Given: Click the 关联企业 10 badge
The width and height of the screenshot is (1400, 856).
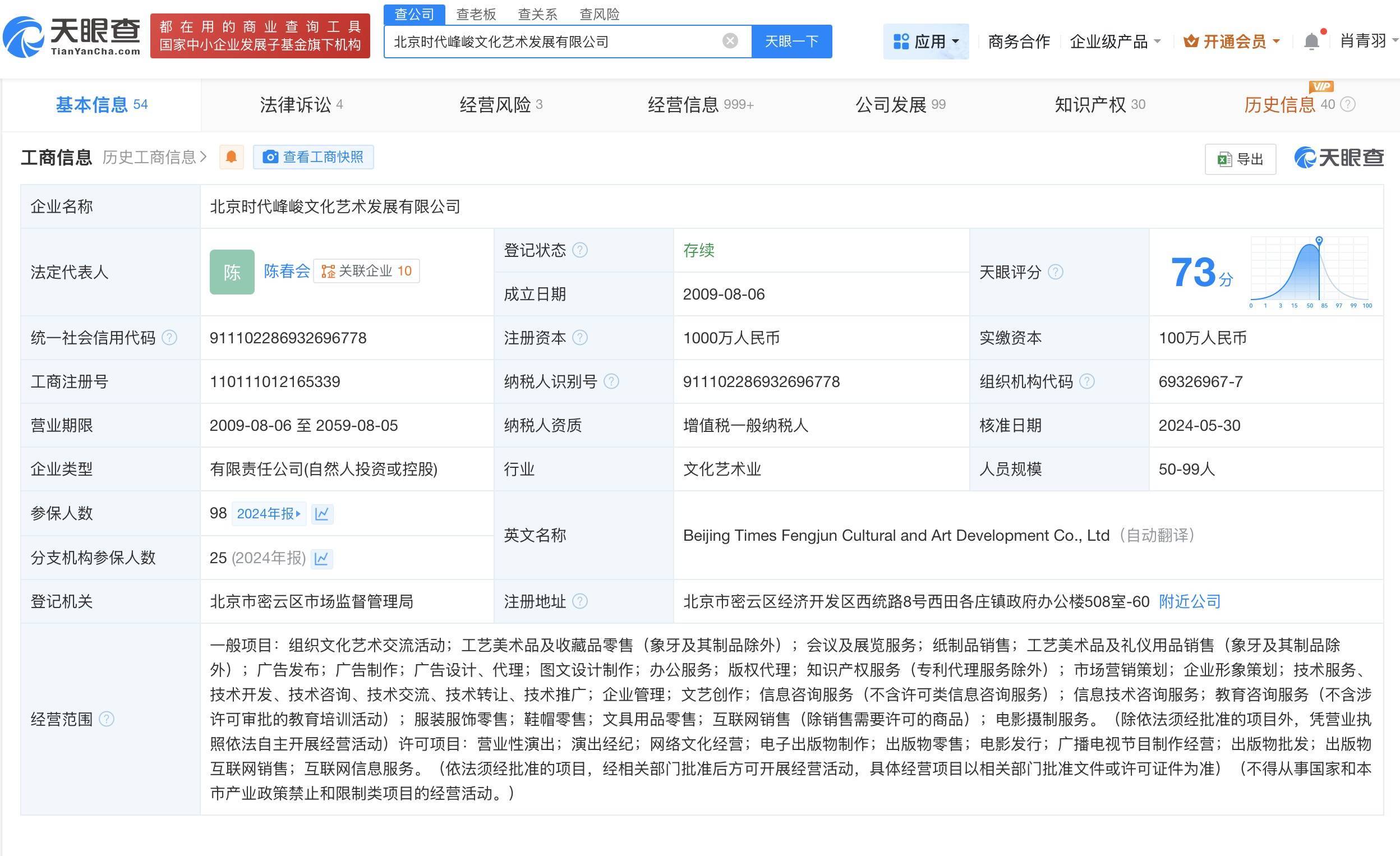Looking at the screenshot, I should 366,271.
